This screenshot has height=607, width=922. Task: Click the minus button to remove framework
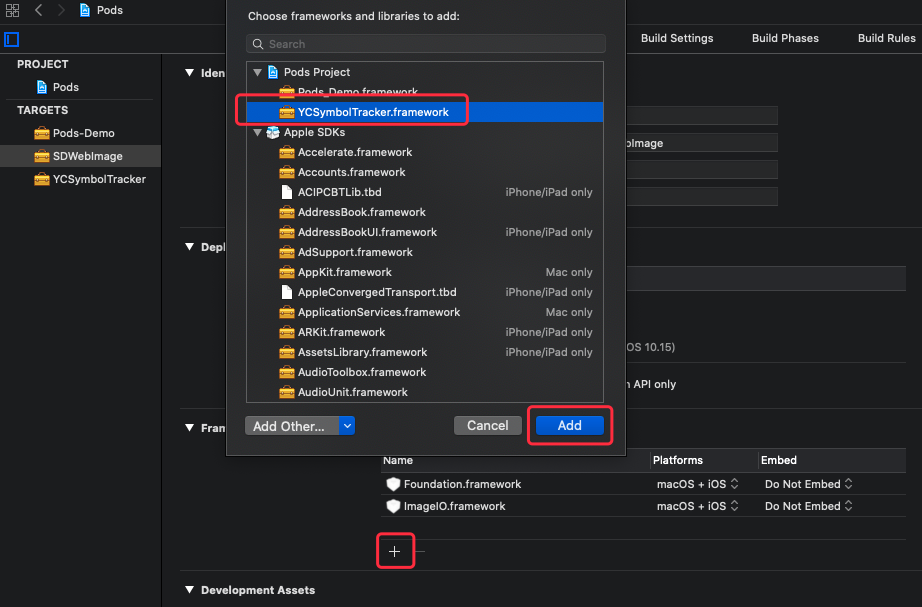pos(420,551)
